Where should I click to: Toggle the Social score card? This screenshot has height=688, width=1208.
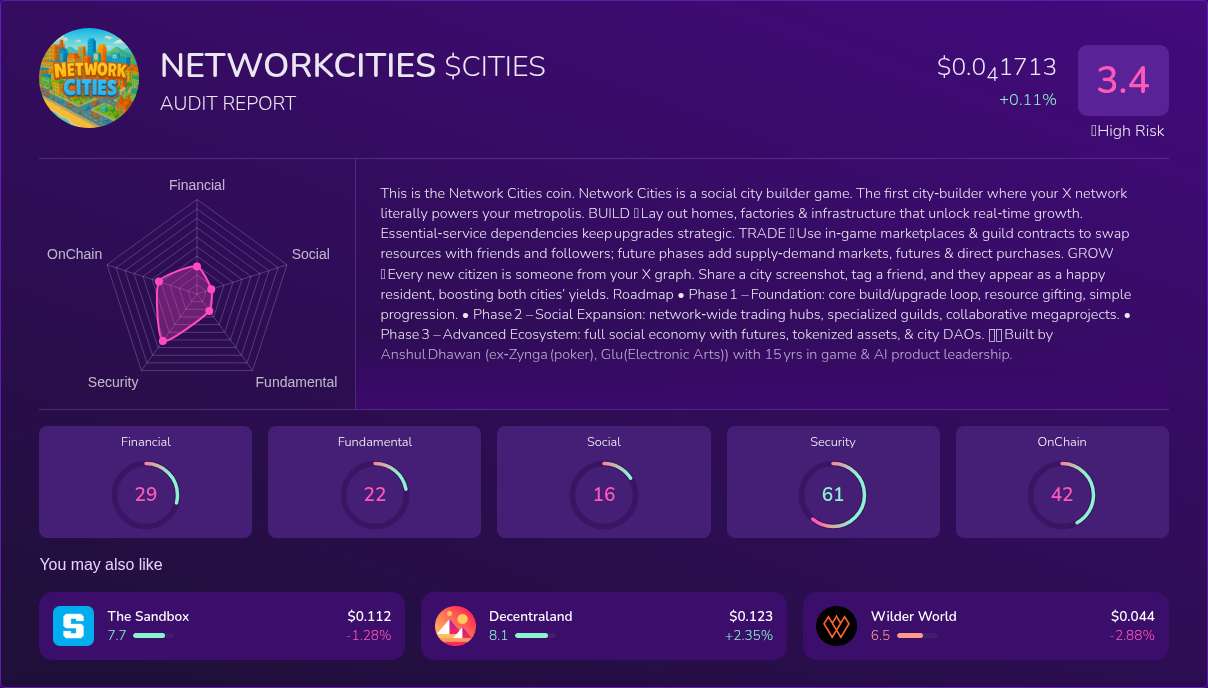click(x=603, y=481)
